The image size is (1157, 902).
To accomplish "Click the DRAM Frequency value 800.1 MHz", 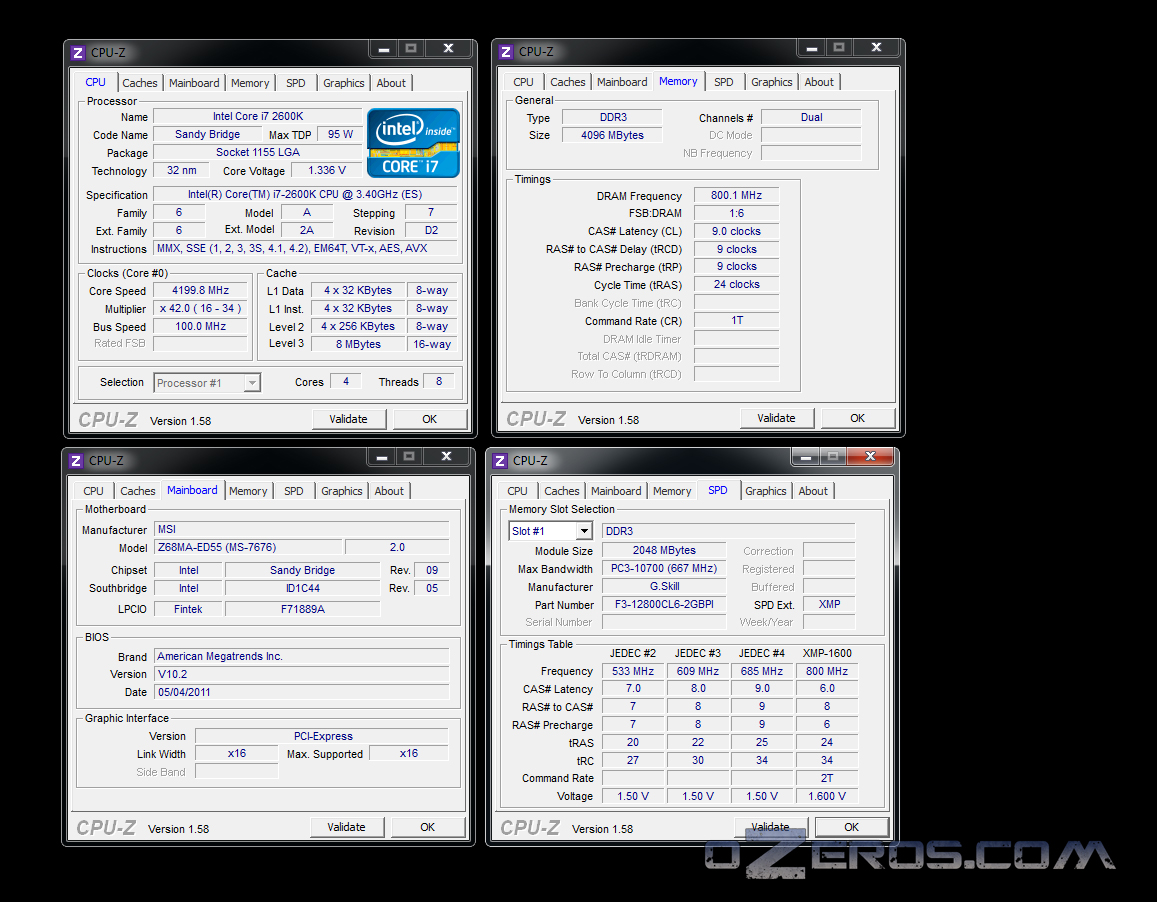I will pos(736,195).
